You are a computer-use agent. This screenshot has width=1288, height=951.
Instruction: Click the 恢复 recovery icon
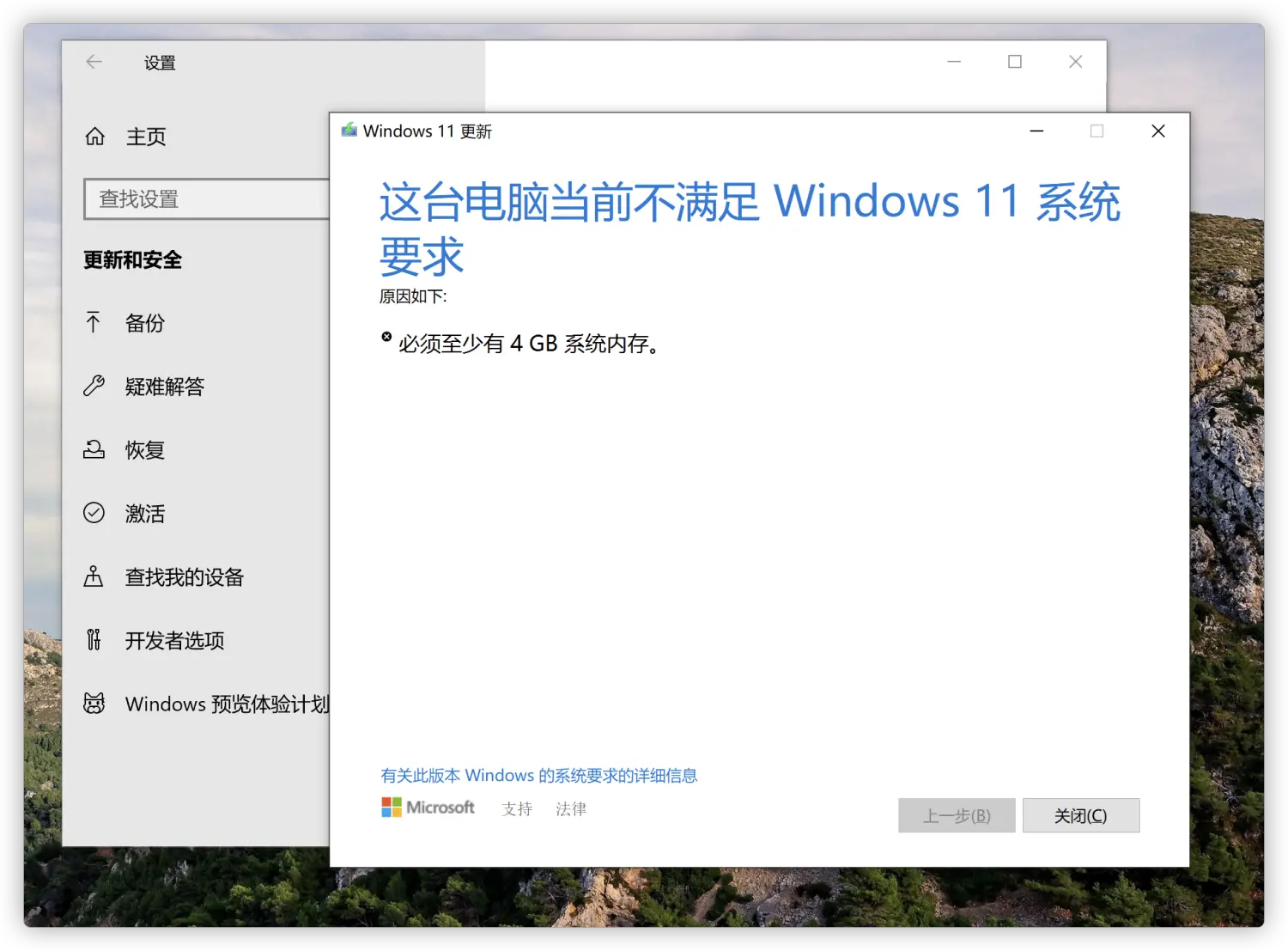point(94,449)
